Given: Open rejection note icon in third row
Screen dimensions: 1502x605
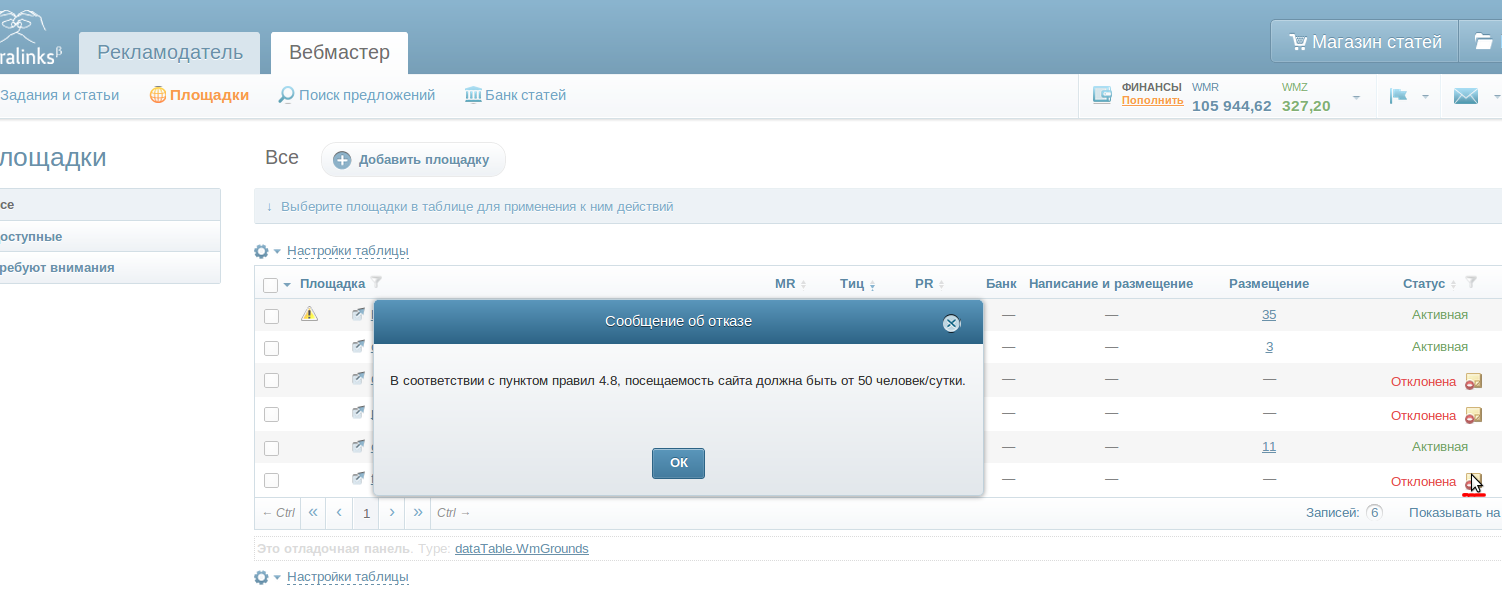Looking at the screenshot, I should 1473,381.
